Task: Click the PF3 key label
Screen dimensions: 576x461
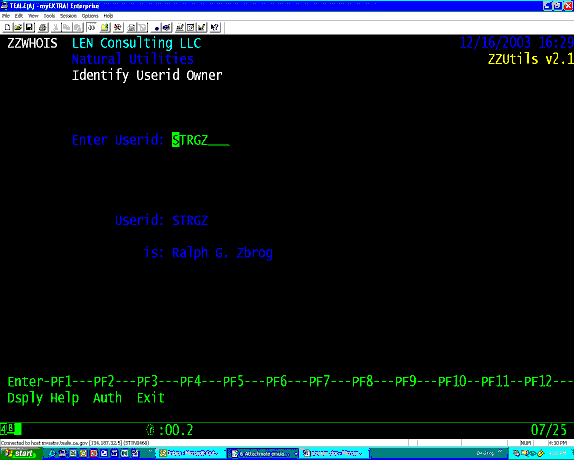Action: point(147,382)
